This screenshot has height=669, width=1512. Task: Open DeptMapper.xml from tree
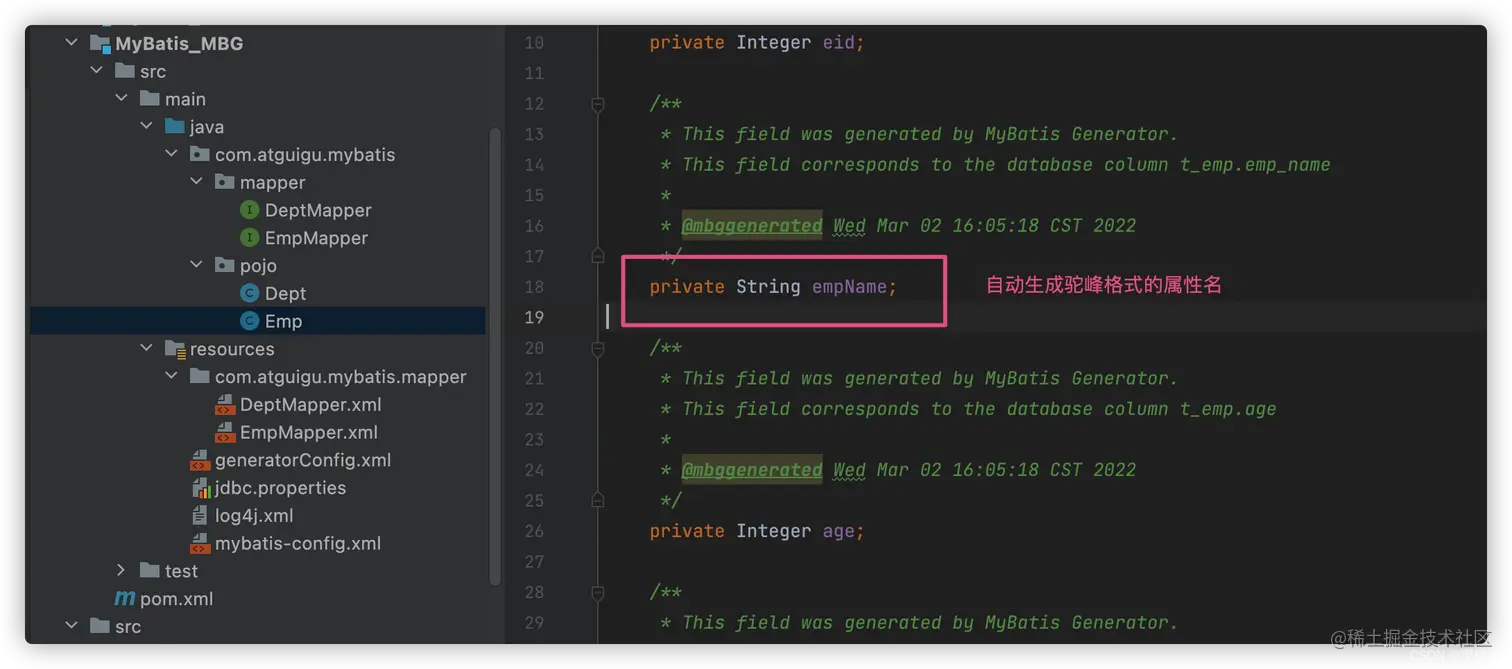[310, 405]
